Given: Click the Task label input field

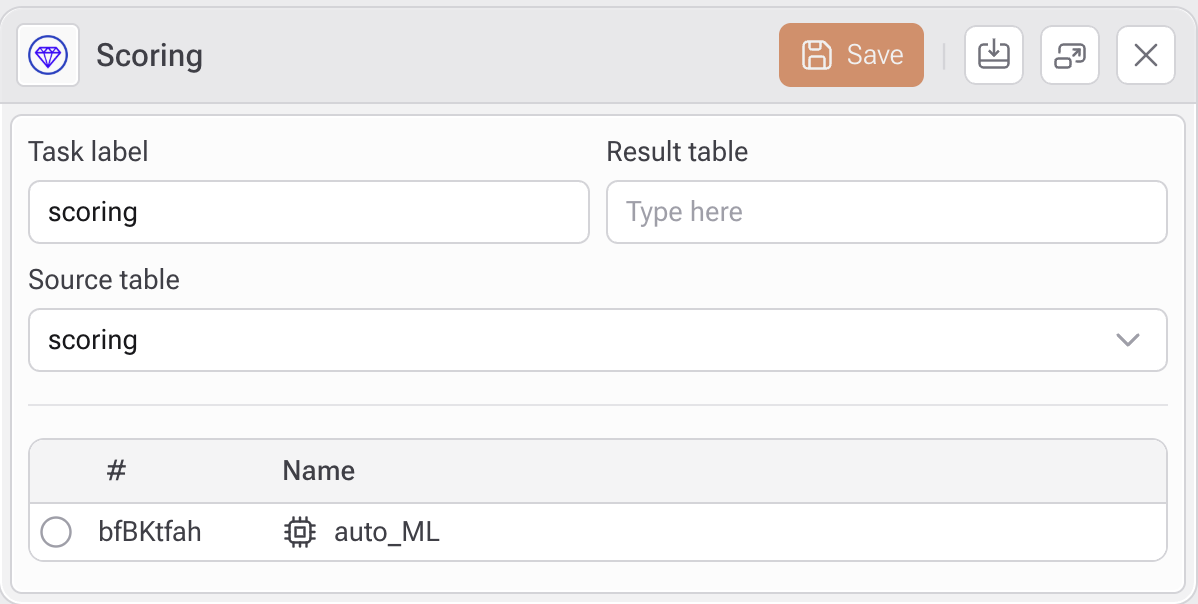Looking at the screenshot, I should point(308,212).
